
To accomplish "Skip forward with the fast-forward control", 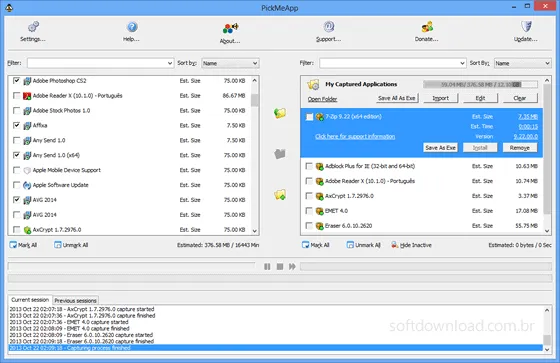I will (292, 267).
